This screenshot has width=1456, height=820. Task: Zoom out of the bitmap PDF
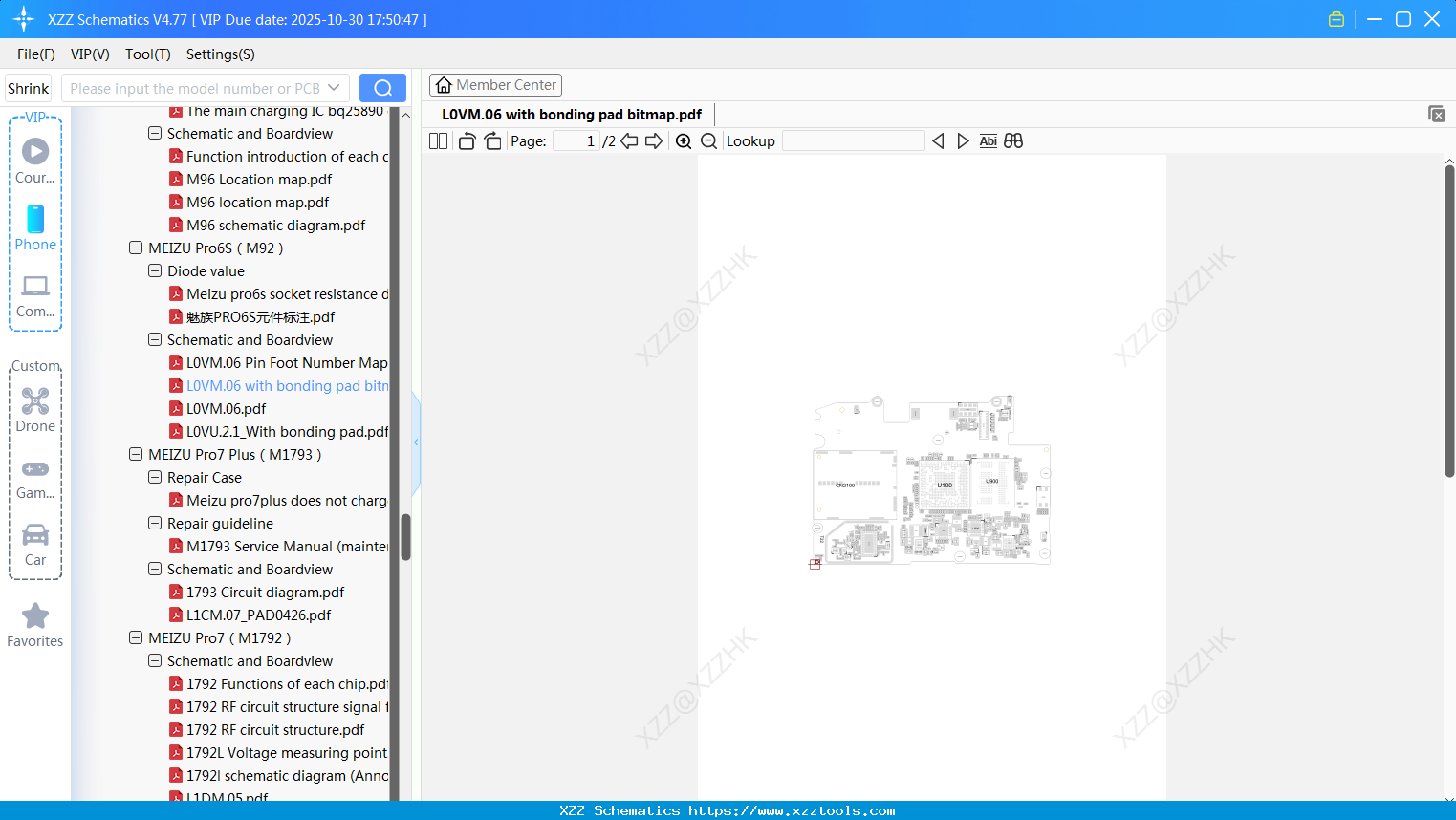coord(708,140)
